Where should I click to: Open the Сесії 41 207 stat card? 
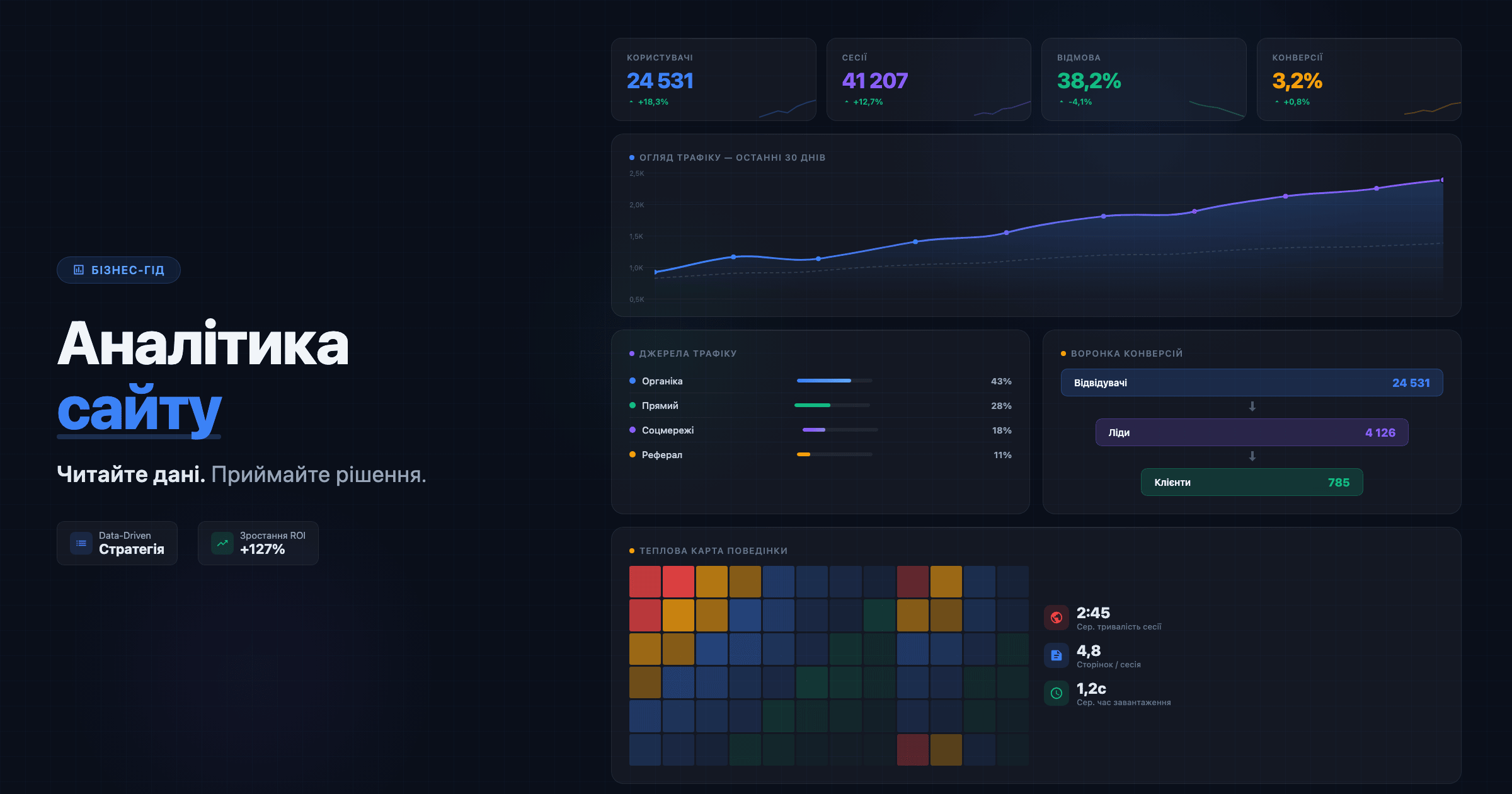coord(929,79)
